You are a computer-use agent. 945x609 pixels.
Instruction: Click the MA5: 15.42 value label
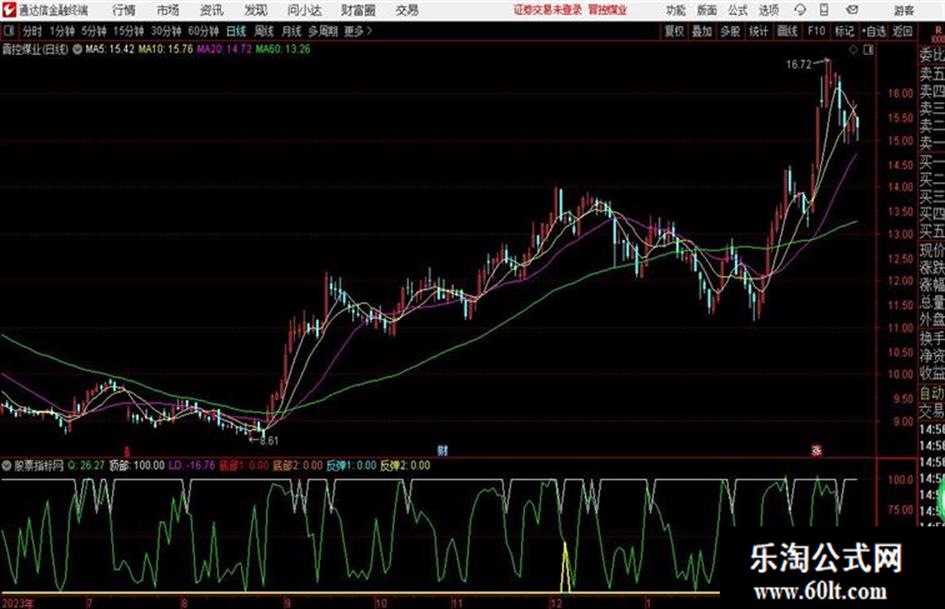[x=110, y=49]
